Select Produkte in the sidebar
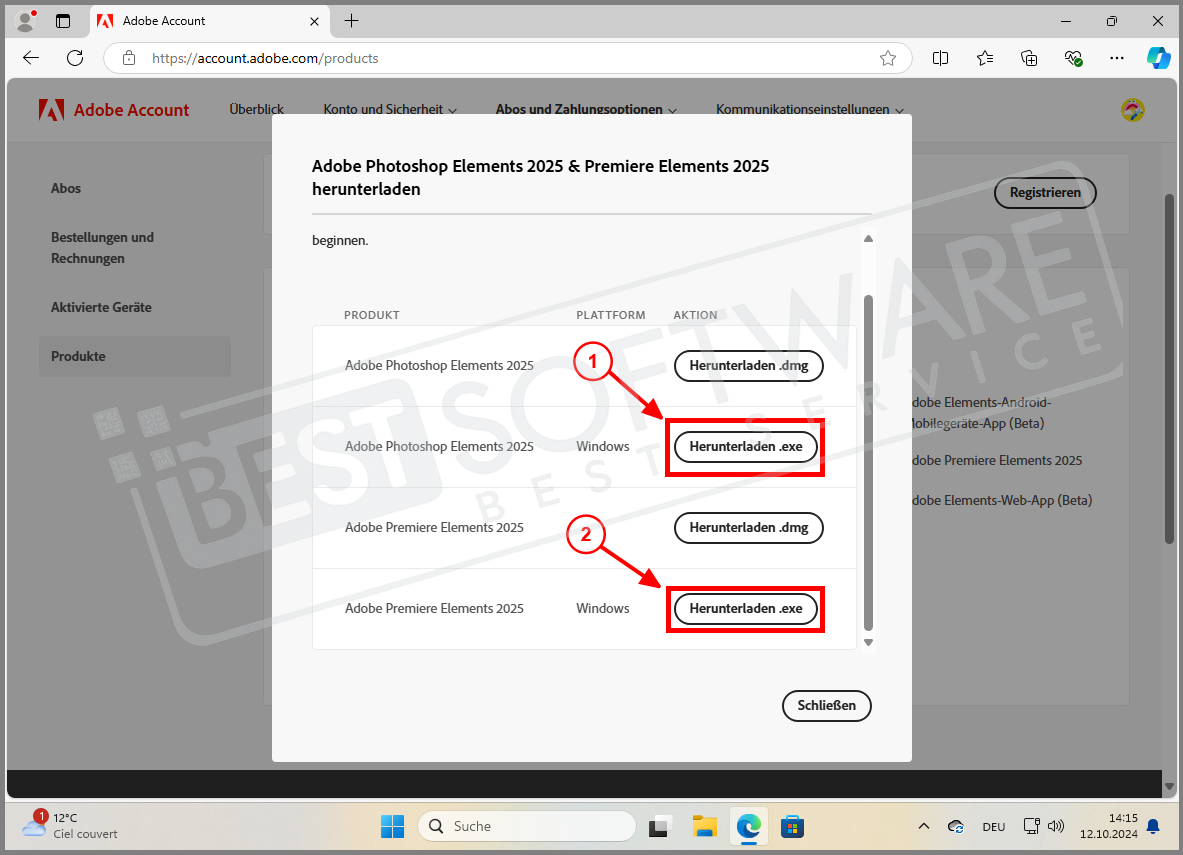This screenshot has height=855, width=1183. (135, 356)
